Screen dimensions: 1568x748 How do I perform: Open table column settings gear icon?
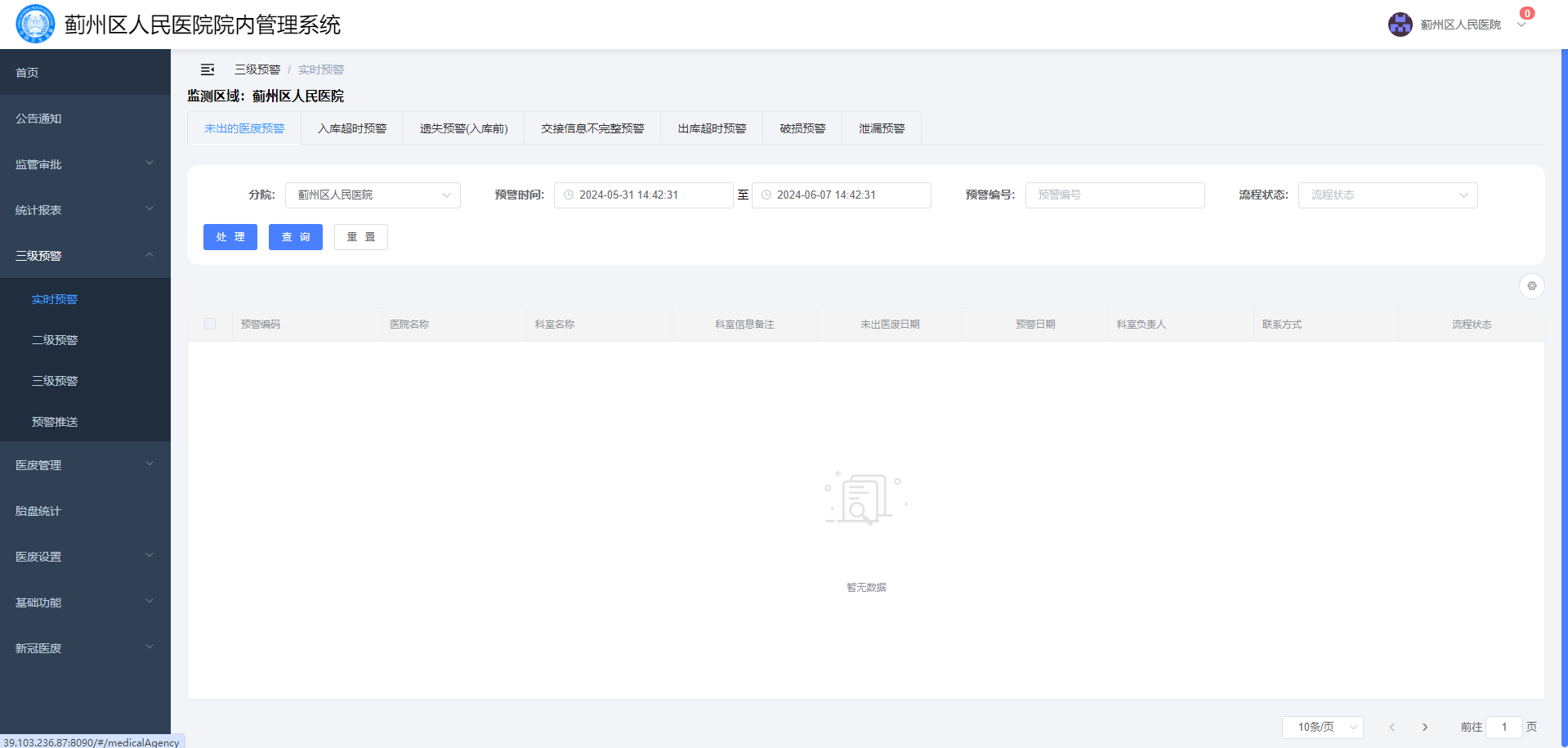coord(1531,286)
